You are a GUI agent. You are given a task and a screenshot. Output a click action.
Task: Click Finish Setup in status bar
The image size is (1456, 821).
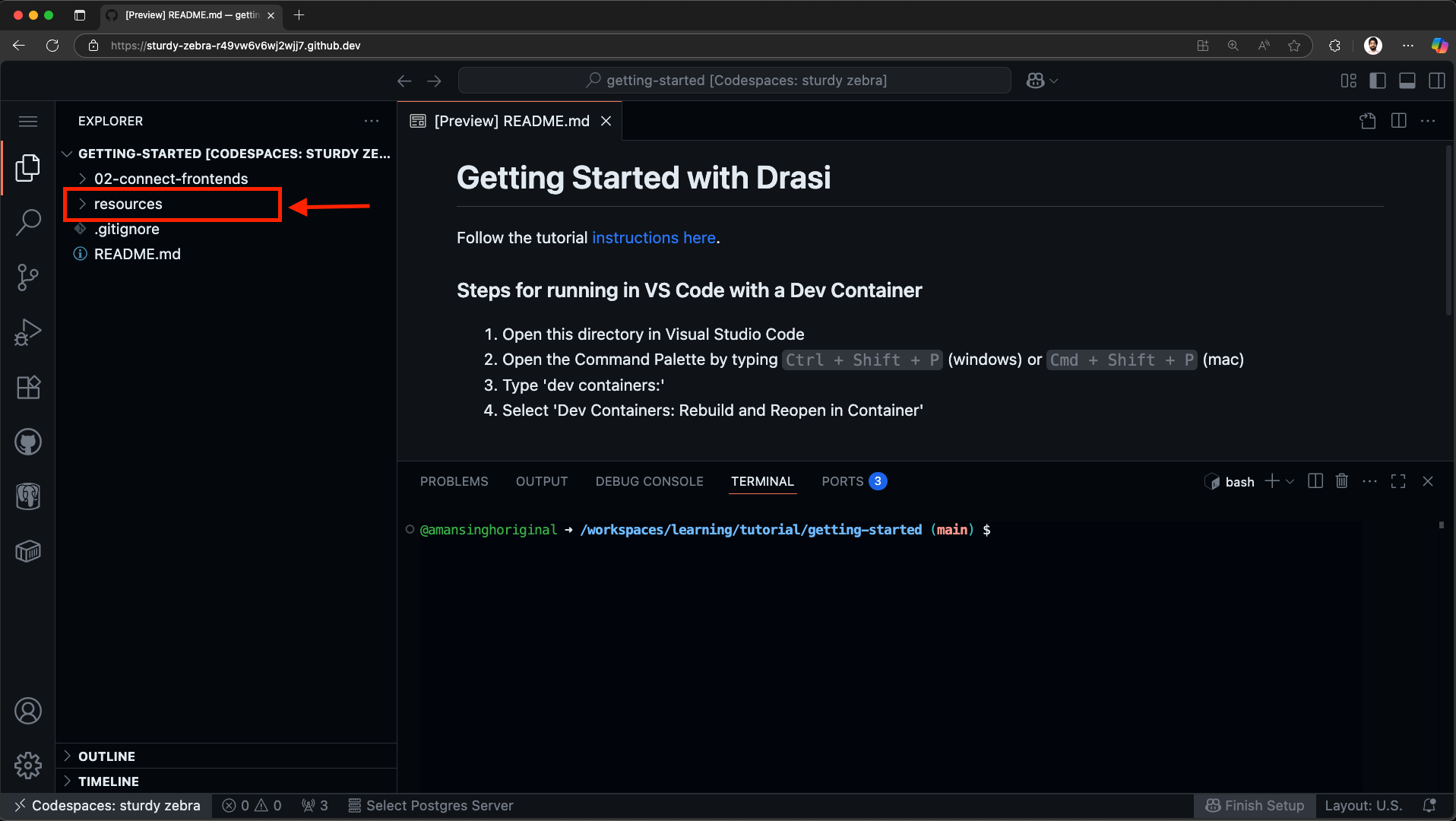(1255, 806)
